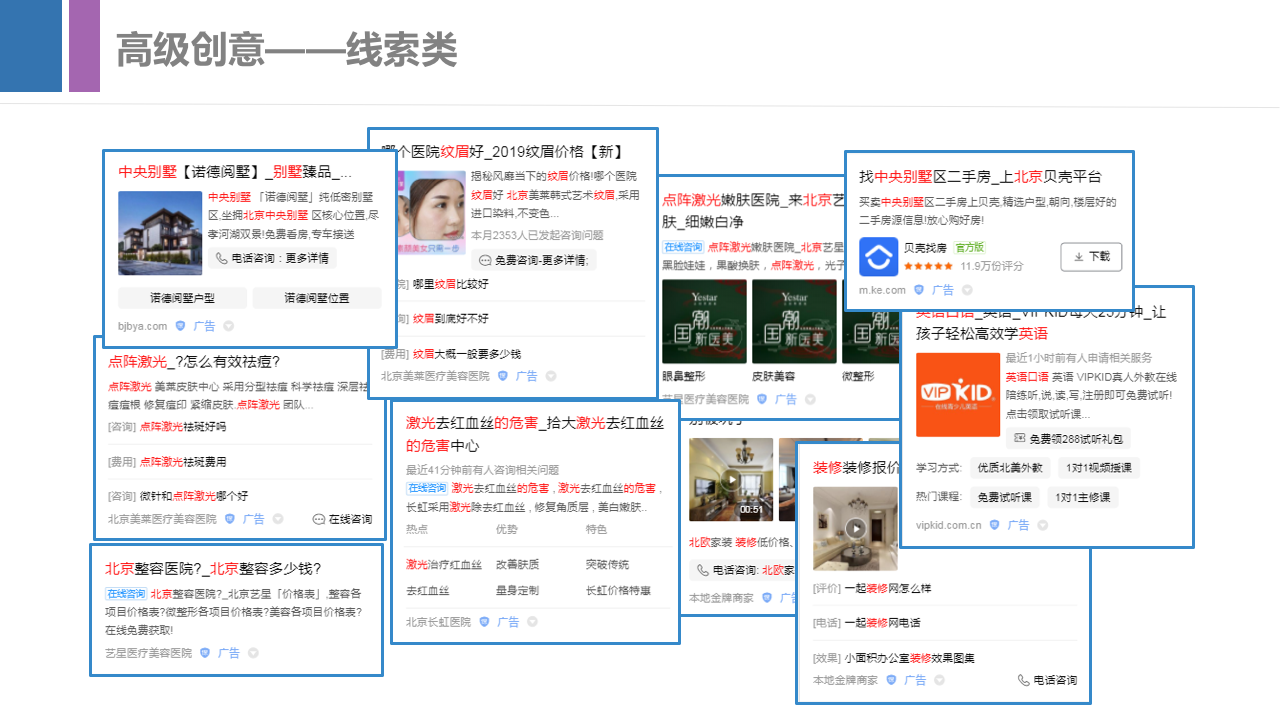
Task: Click the 免费咨询-更多详情 button
Action: (x=534, y=260)
